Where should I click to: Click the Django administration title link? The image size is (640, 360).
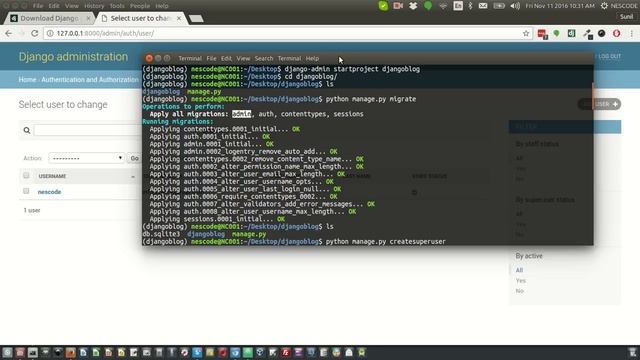click(x=73, y=57)
